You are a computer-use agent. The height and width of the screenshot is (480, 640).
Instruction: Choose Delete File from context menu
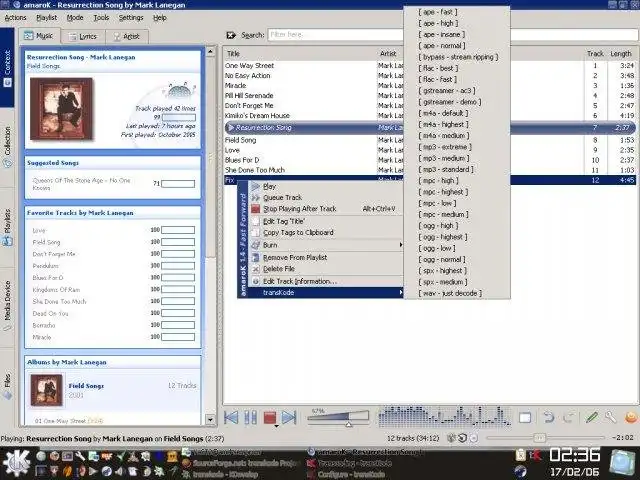[325, 269]
